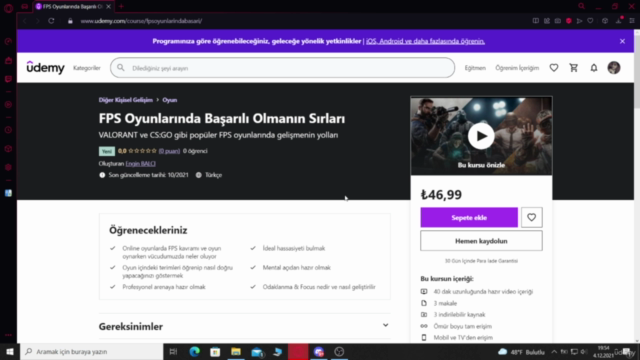Image resolution: width=640 pixels, height=360 pixels.
Task: Open Microsoft Store from taskbar
Action: [x=215, y=351]
